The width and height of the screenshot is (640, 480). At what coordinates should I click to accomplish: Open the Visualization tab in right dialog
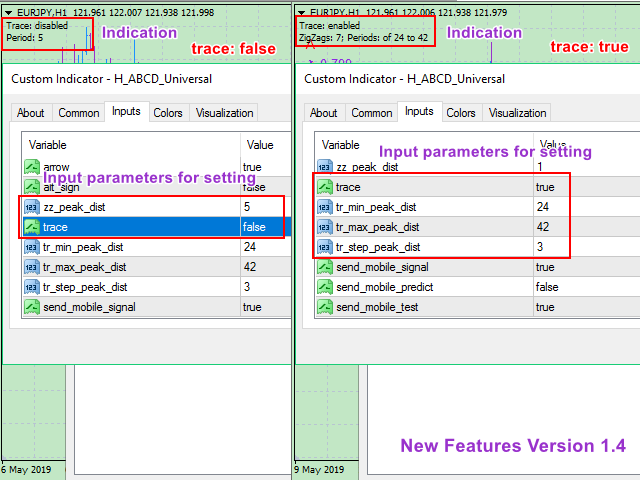[x=518, y=113]
